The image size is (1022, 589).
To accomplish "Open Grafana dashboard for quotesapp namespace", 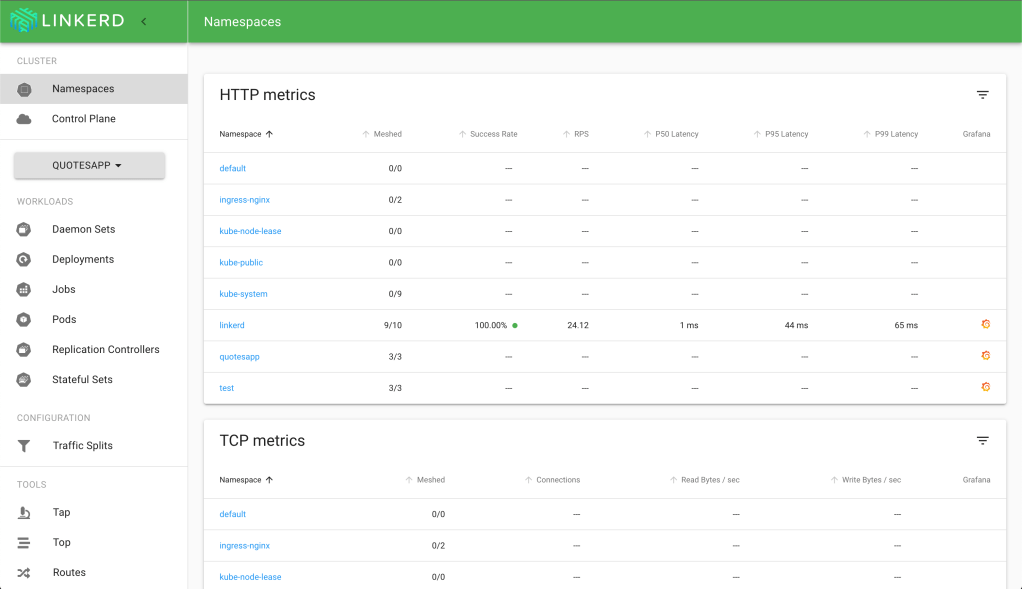I will [x=985, y=356].
